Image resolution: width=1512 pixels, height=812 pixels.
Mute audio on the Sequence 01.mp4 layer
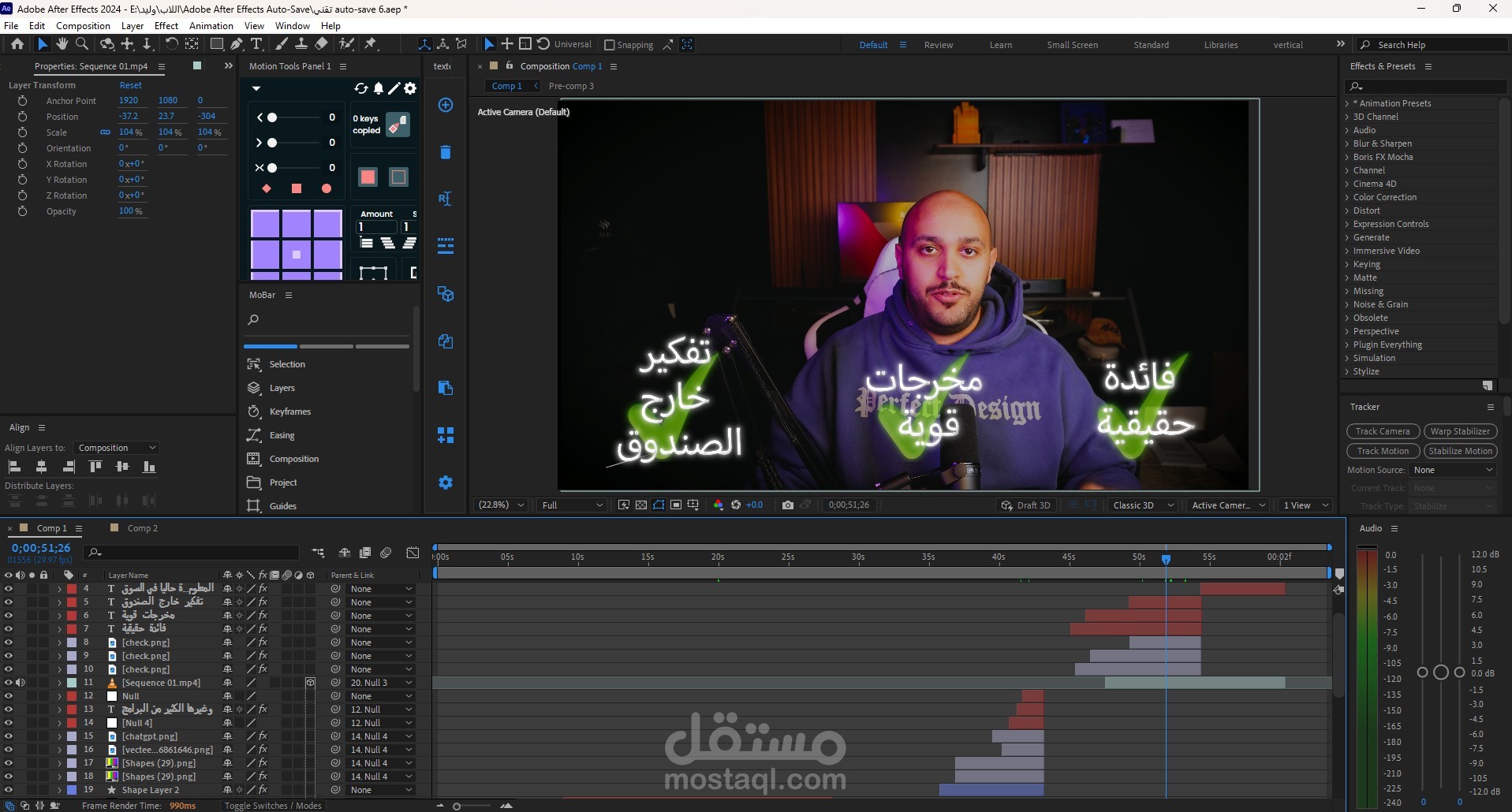21,683
